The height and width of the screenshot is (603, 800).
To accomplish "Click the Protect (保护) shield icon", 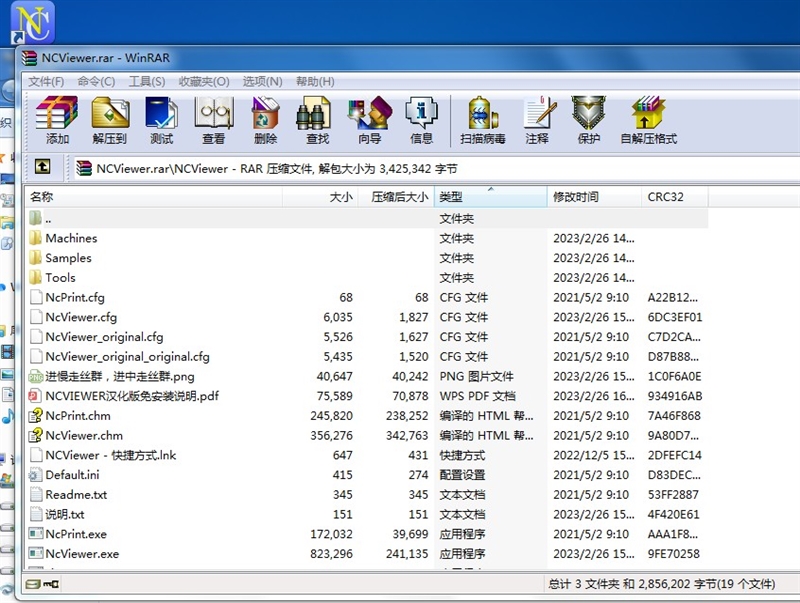I will coord(588,120).
